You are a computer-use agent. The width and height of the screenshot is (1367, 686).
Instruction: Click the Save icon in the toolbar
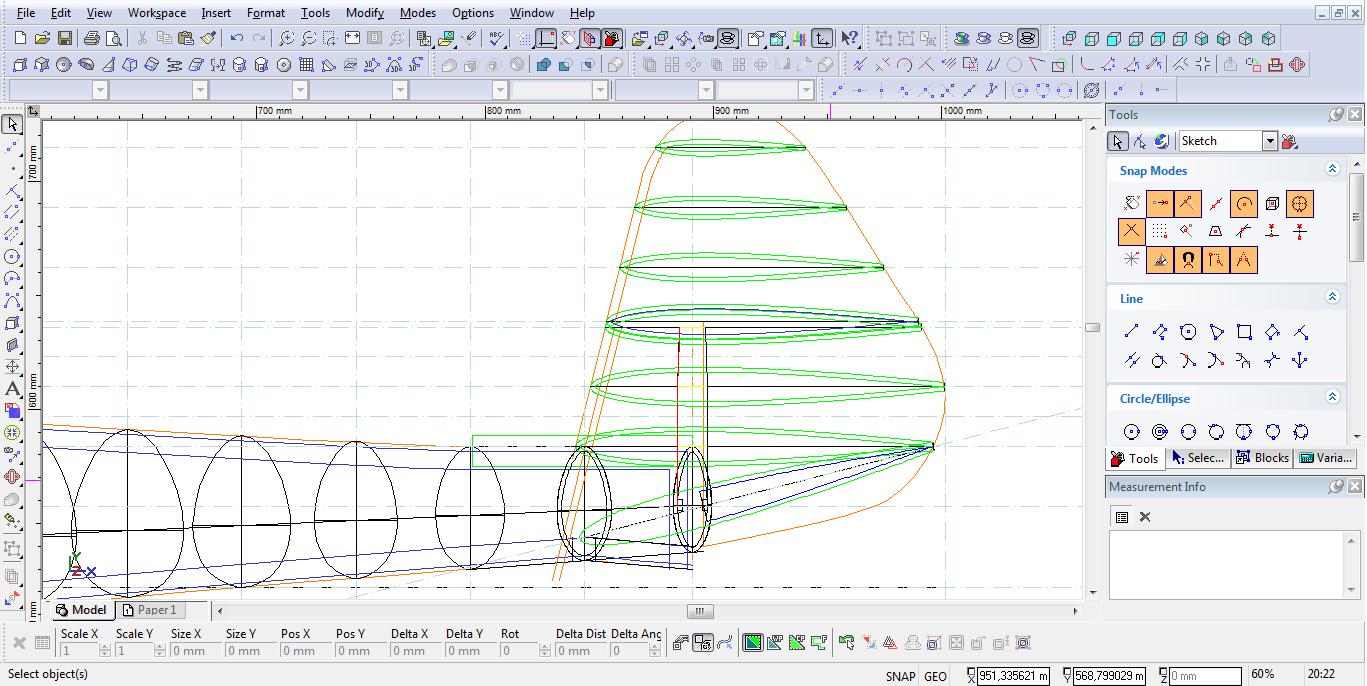[64, 38]
